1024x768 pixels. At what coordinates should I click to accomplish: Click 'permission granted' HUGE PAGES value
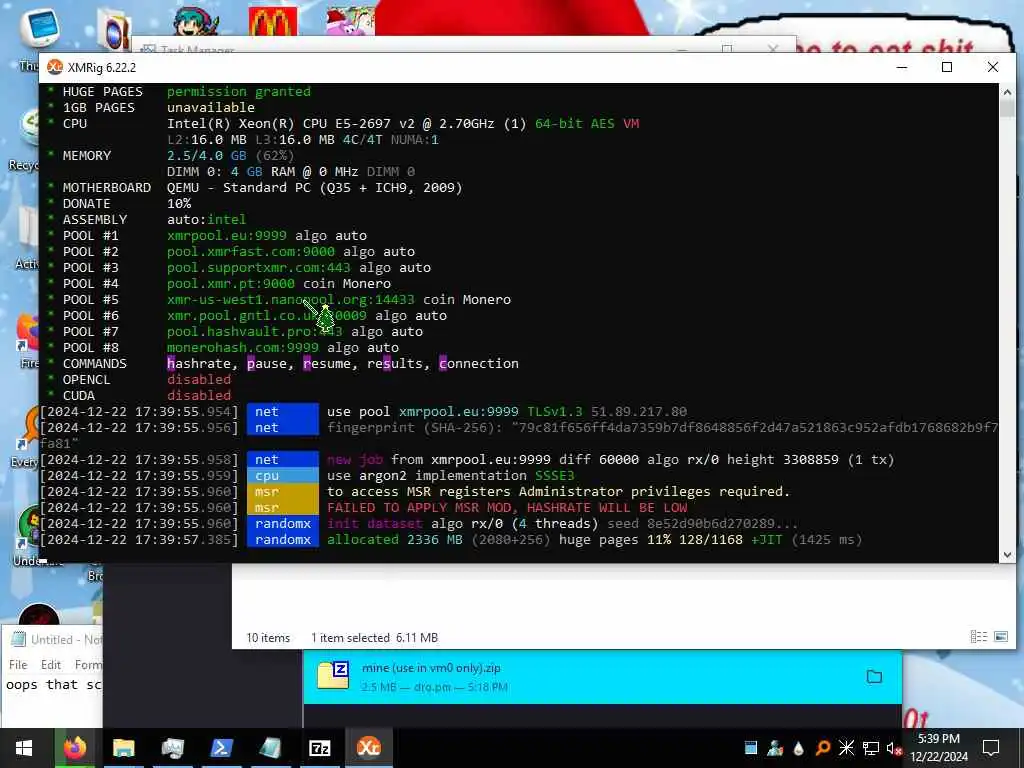tap(239, 91)
